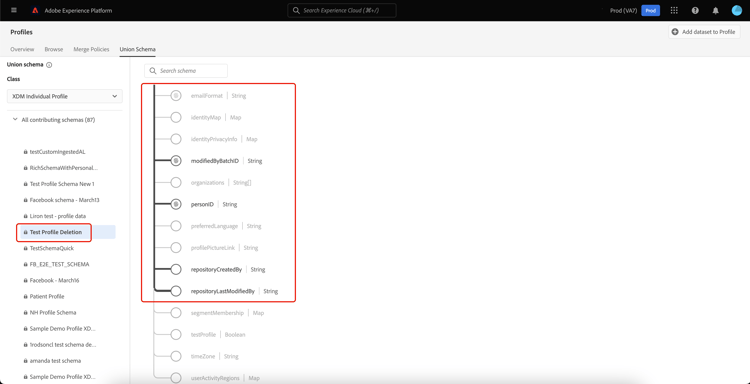Click the Adobe Experience Platform title
Viewport: 750px width, 384px height.
pyautogui.click(x=78, y=11)
